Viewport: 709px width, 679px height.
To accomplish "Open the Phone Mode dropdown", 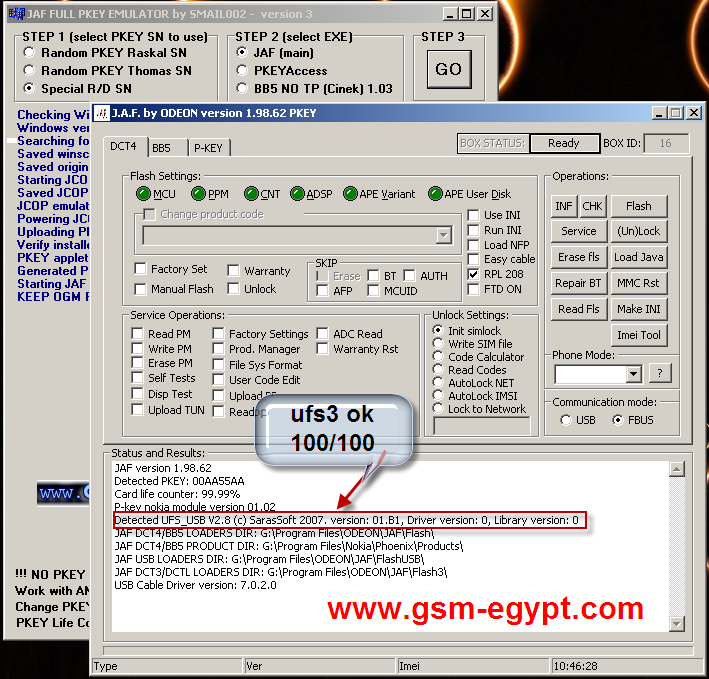I will pyautogui.click(x=633, y=374).
